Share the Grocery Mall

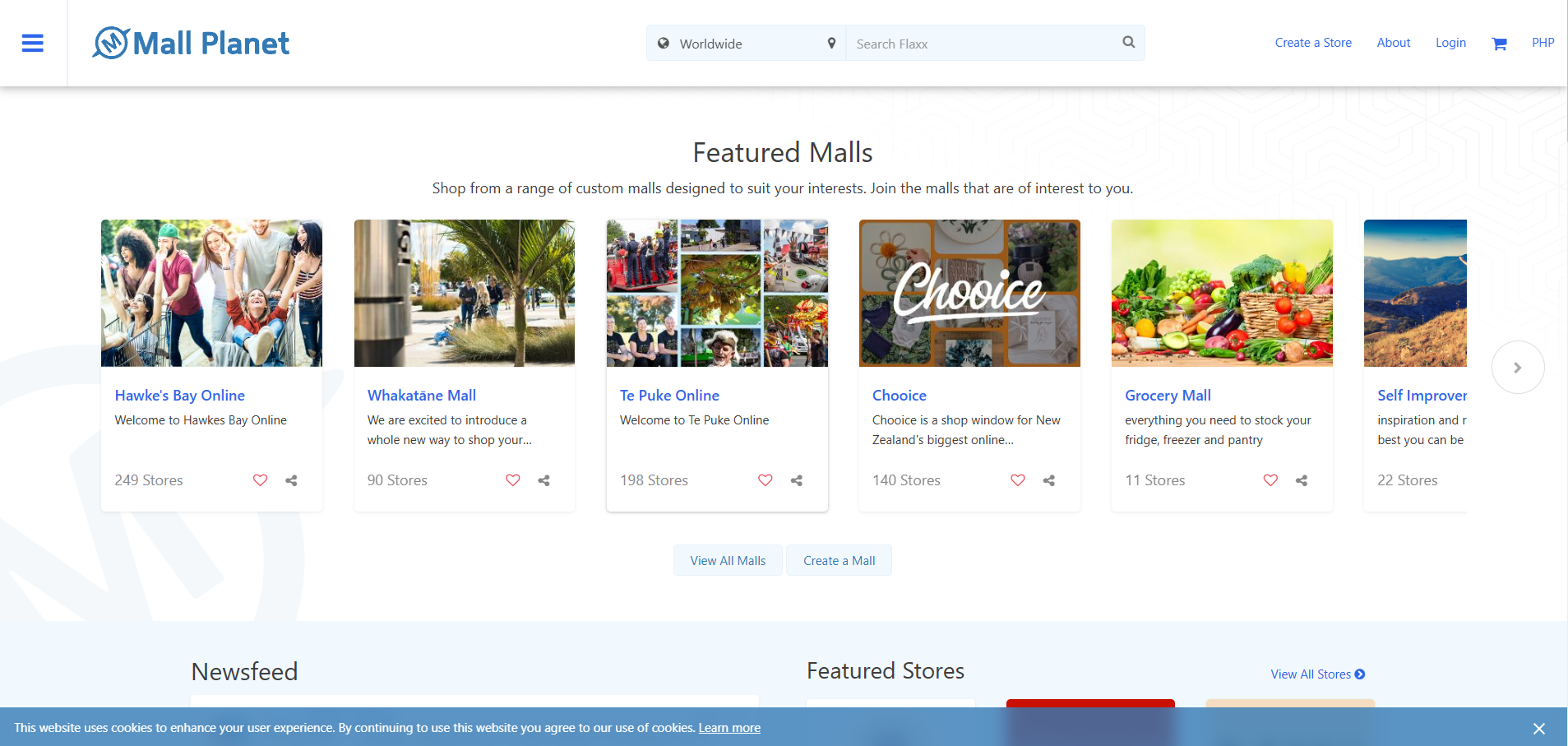click(x=1301, y=480)
